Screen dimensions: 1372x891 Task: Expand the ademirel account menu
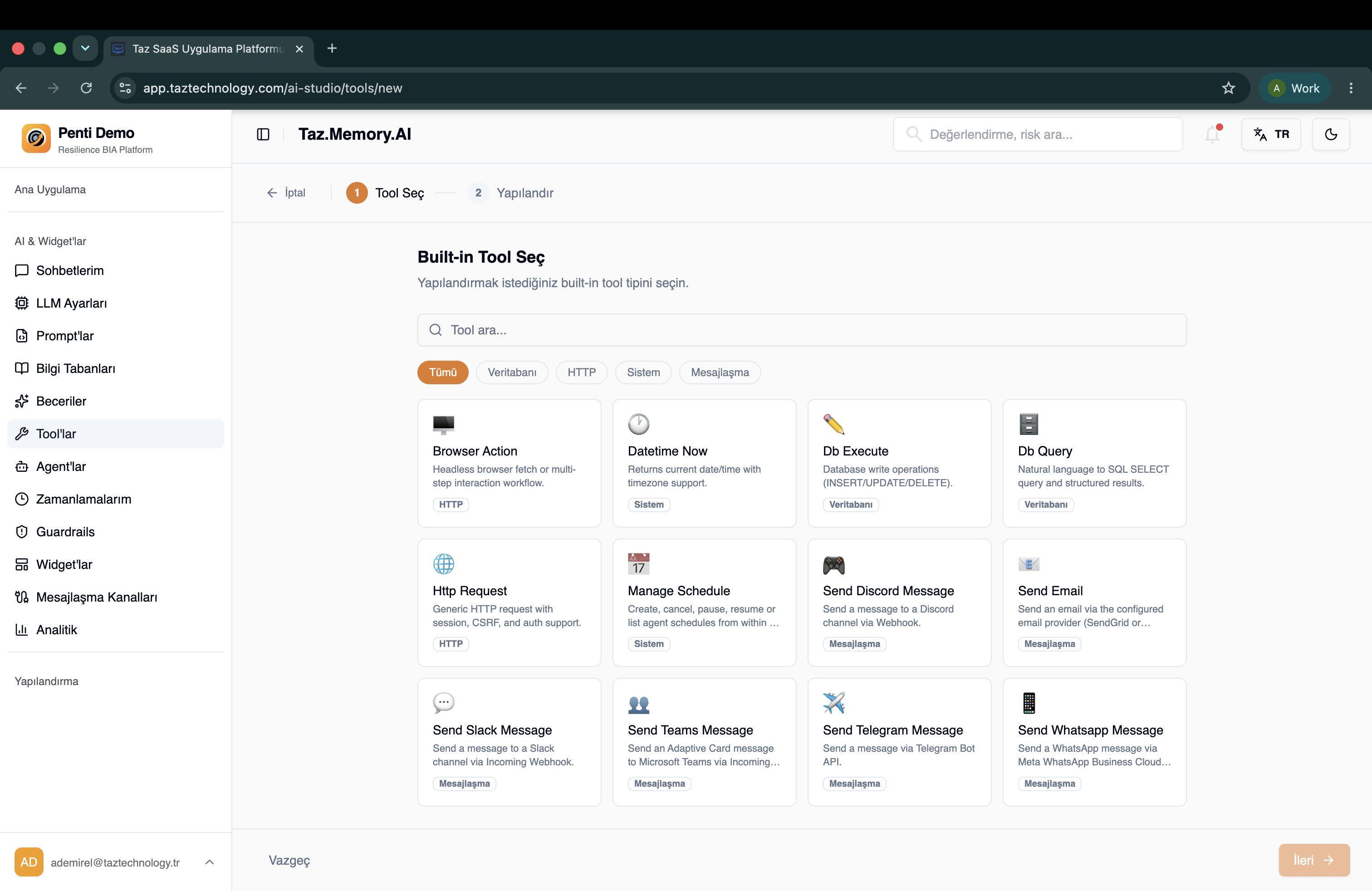coord(115,862)
